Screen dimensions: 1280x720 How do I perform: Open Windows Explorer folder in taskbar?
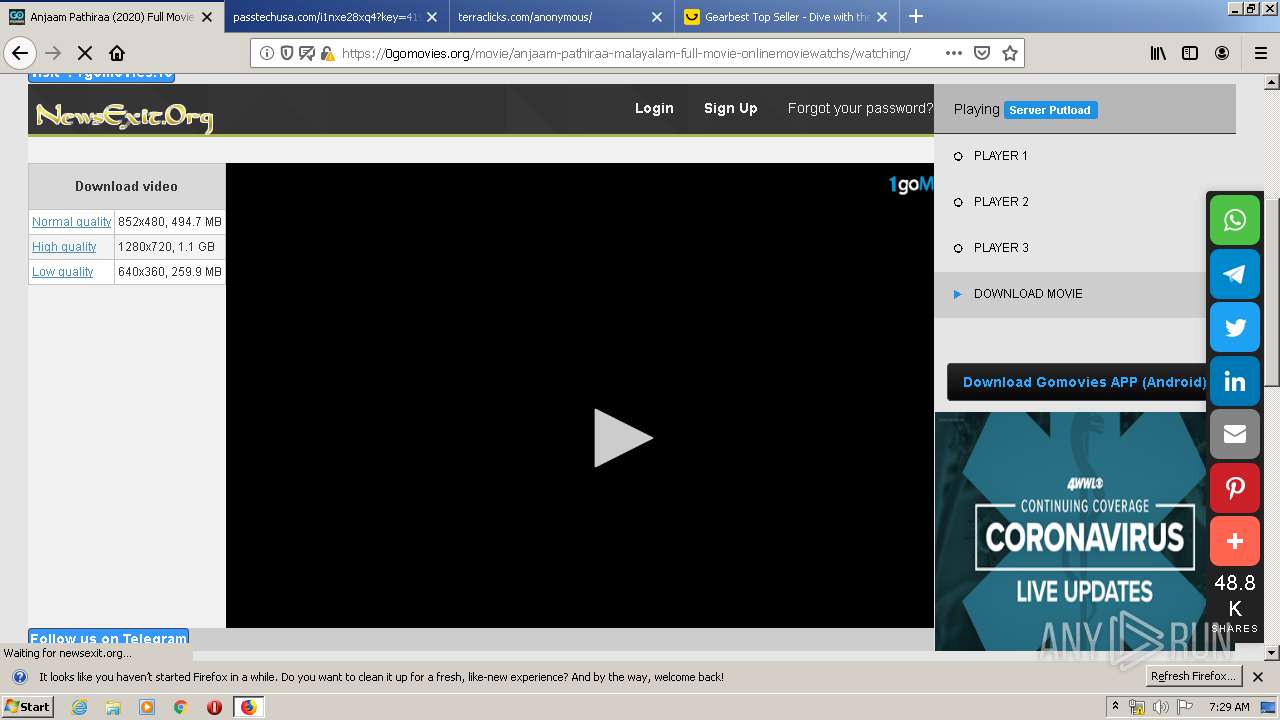(x=113, y=707)
